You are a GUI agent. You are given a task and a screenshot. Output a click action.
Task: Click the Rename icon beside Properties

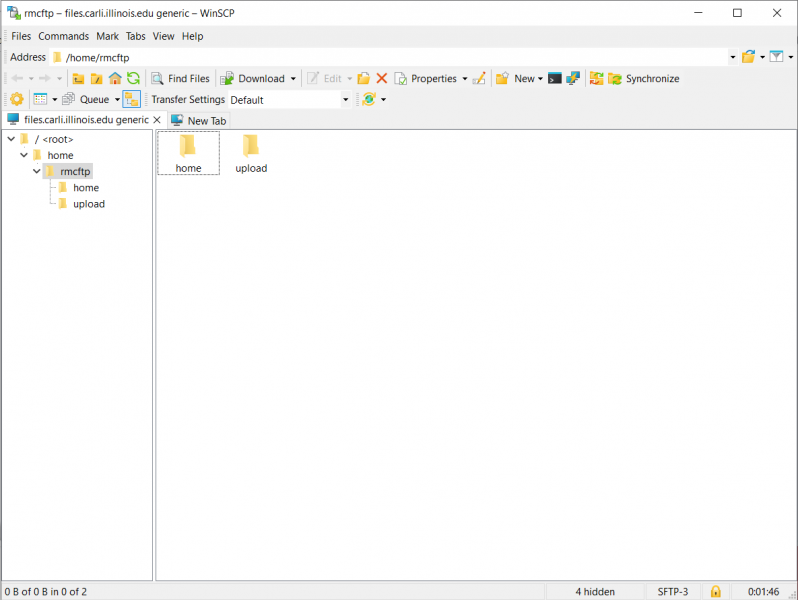pyautogui.click(x=479, y=79)
